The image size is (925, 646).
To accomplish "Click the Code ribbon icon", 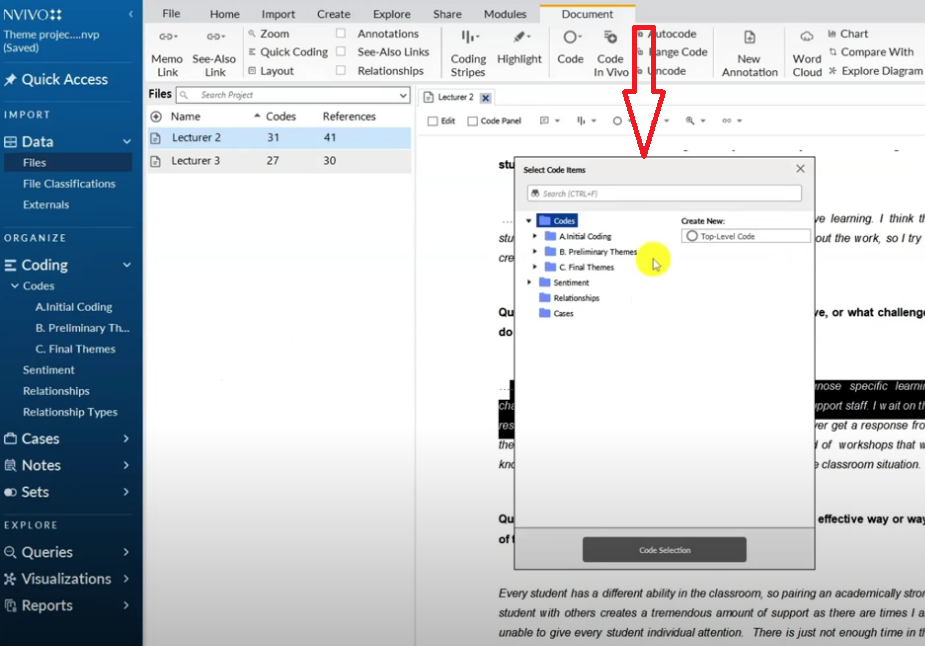I will tap(570, 47).
